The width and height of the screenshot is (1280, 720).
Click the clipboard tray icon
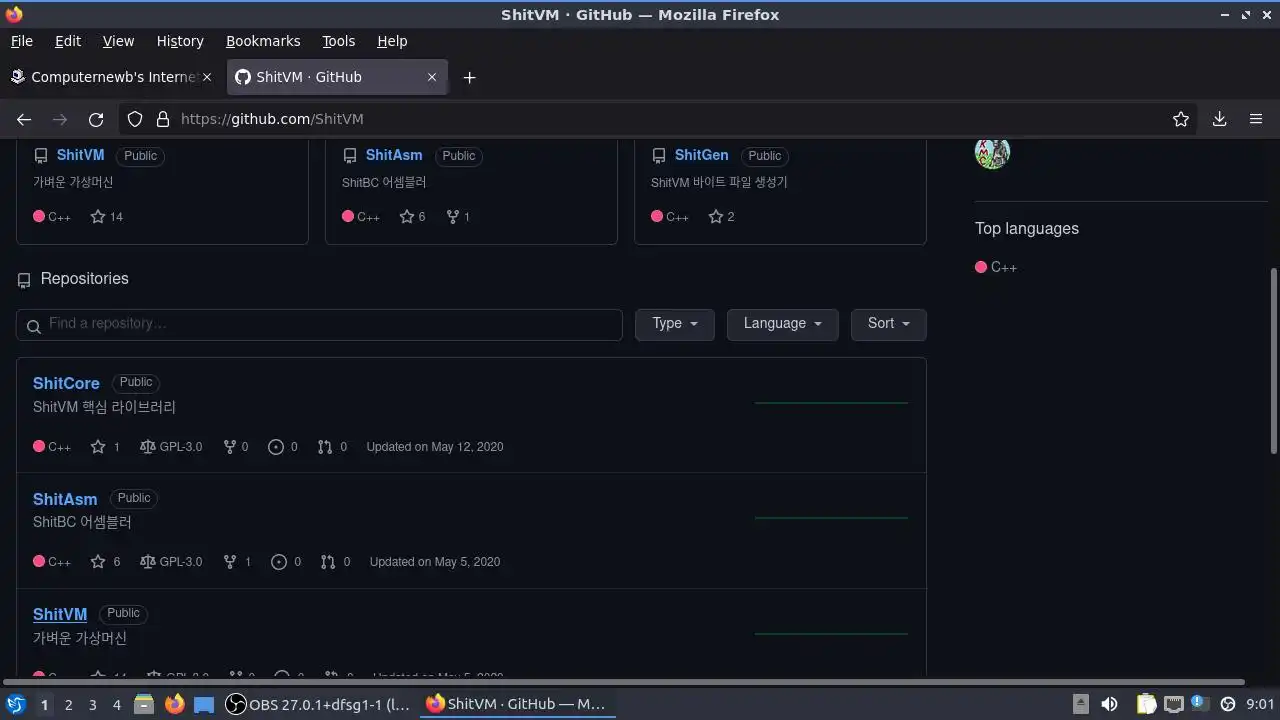[1146, 704]
